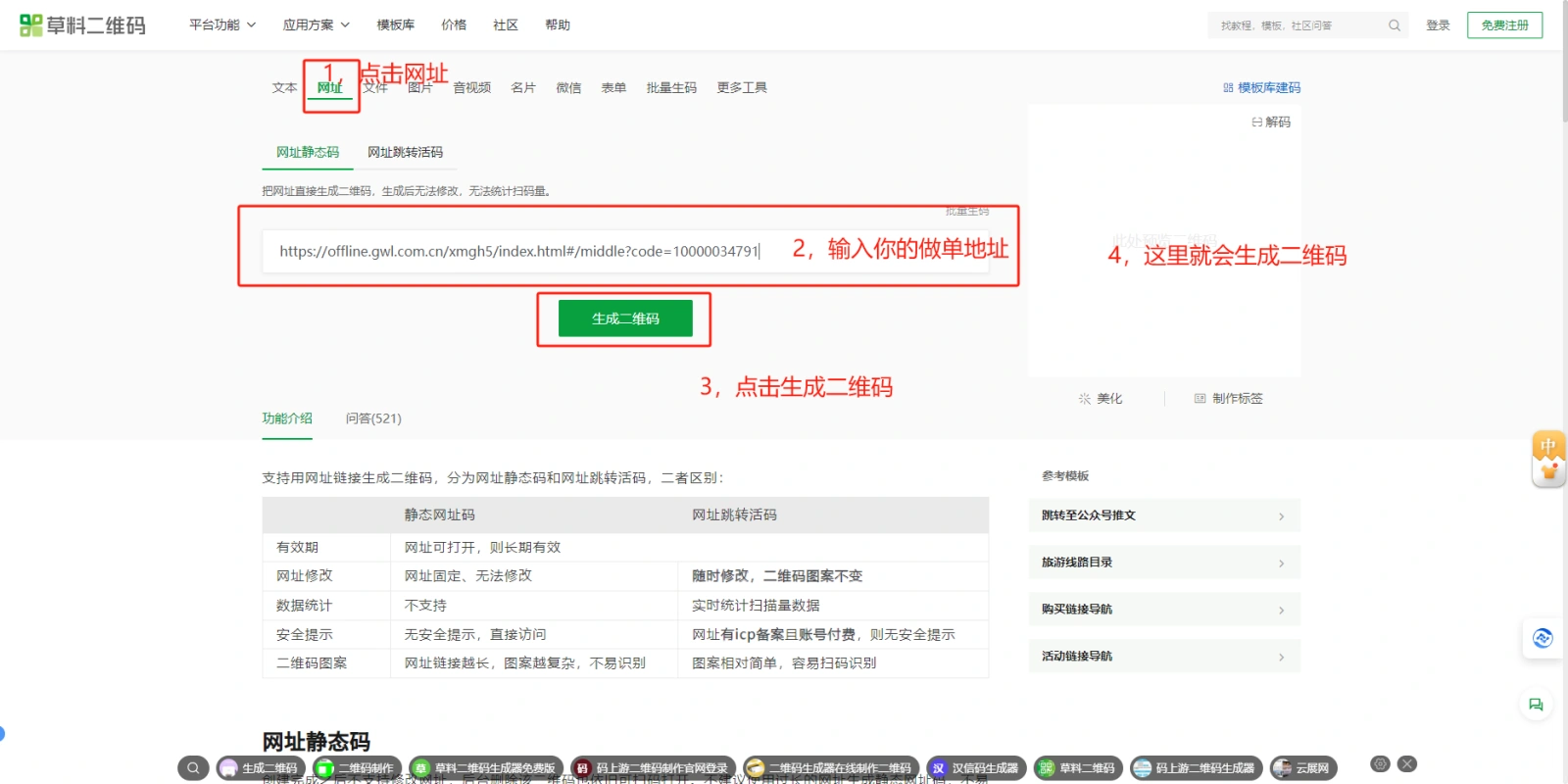Expand chevron on 旅游线路目录 row
Viewport: 1568px width, 784px height.
click(x=1281, y=563)
